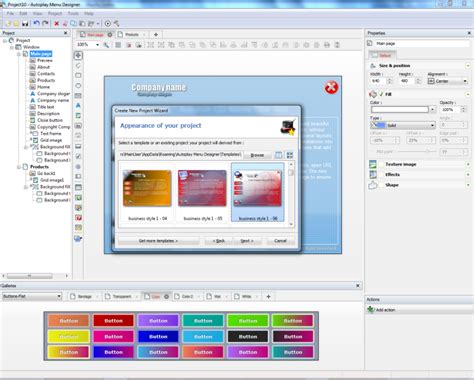This screenshot has width=474, height=380.
Task: Click the Add action plus icon
Action: pyautogui.click(x=370, y=310)
